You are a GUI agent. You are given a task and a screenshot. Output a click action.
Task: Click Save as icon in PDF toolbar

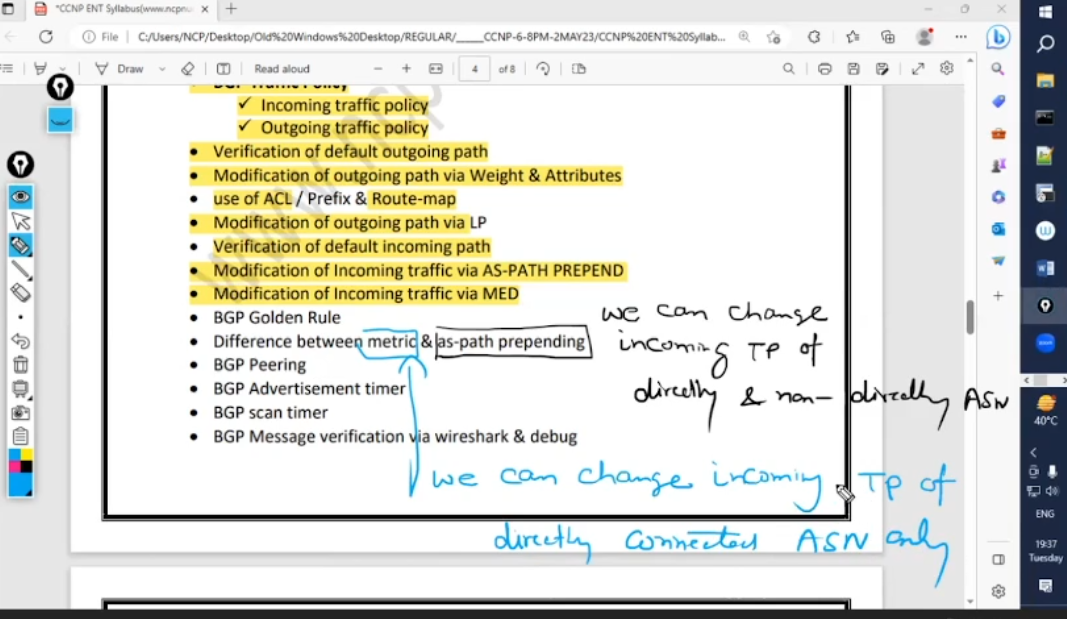tap(882, 69)
